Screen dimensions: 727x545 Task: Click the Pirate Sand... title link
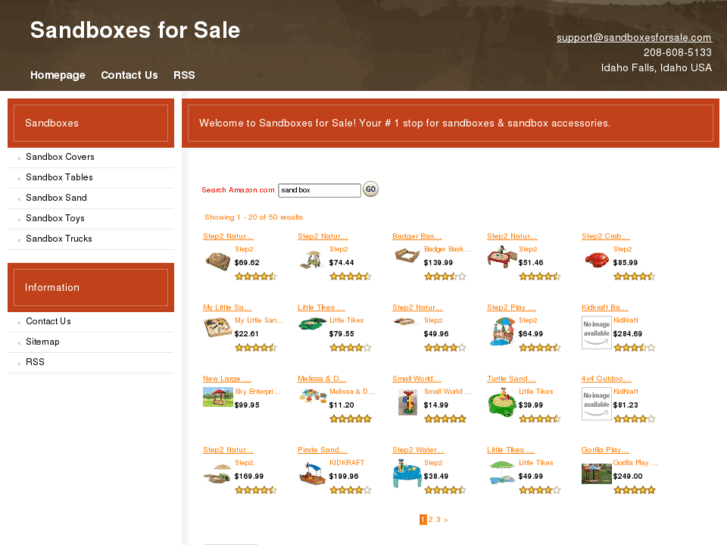(x=322, y=449)
